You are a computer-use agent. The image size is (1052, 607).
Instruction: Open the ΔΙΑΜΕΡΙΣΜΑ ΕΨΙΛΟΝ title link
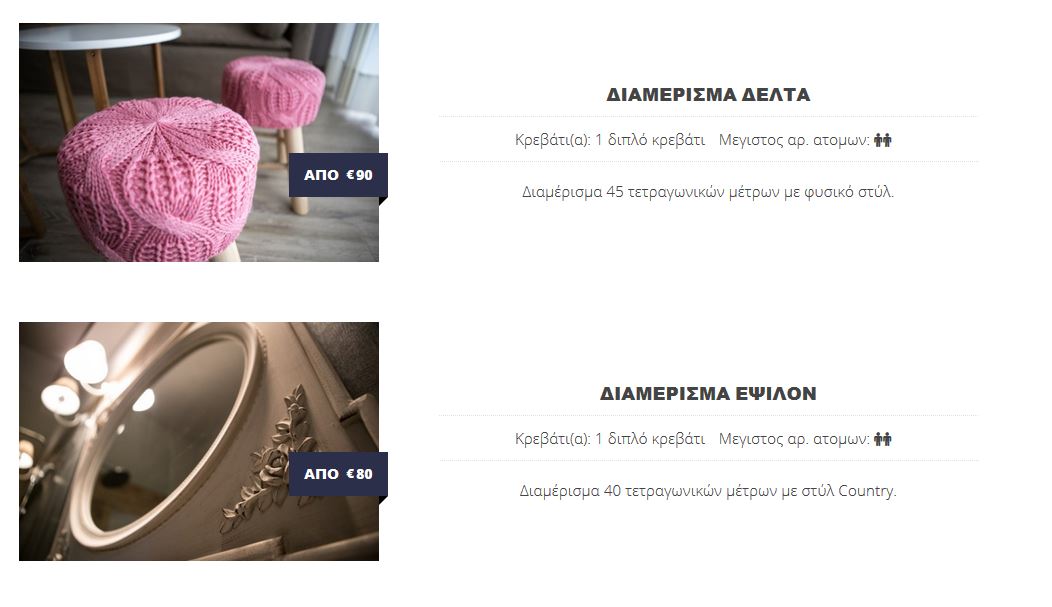(708, 394)
